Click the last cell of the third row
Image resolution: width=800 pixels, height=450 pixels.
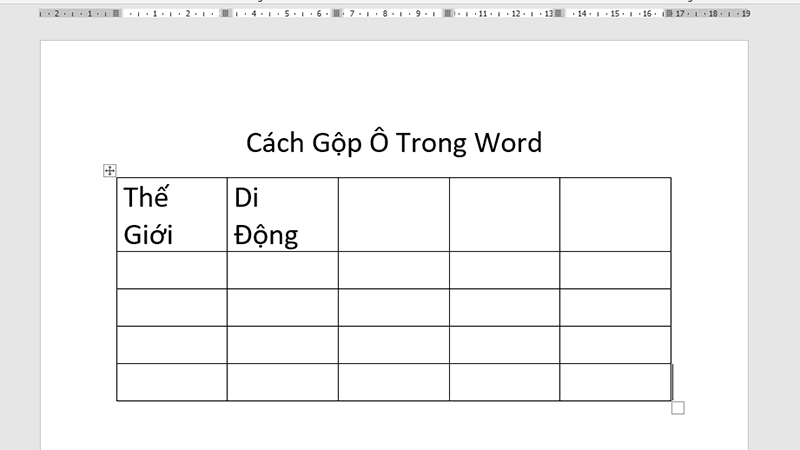(615, 307)
